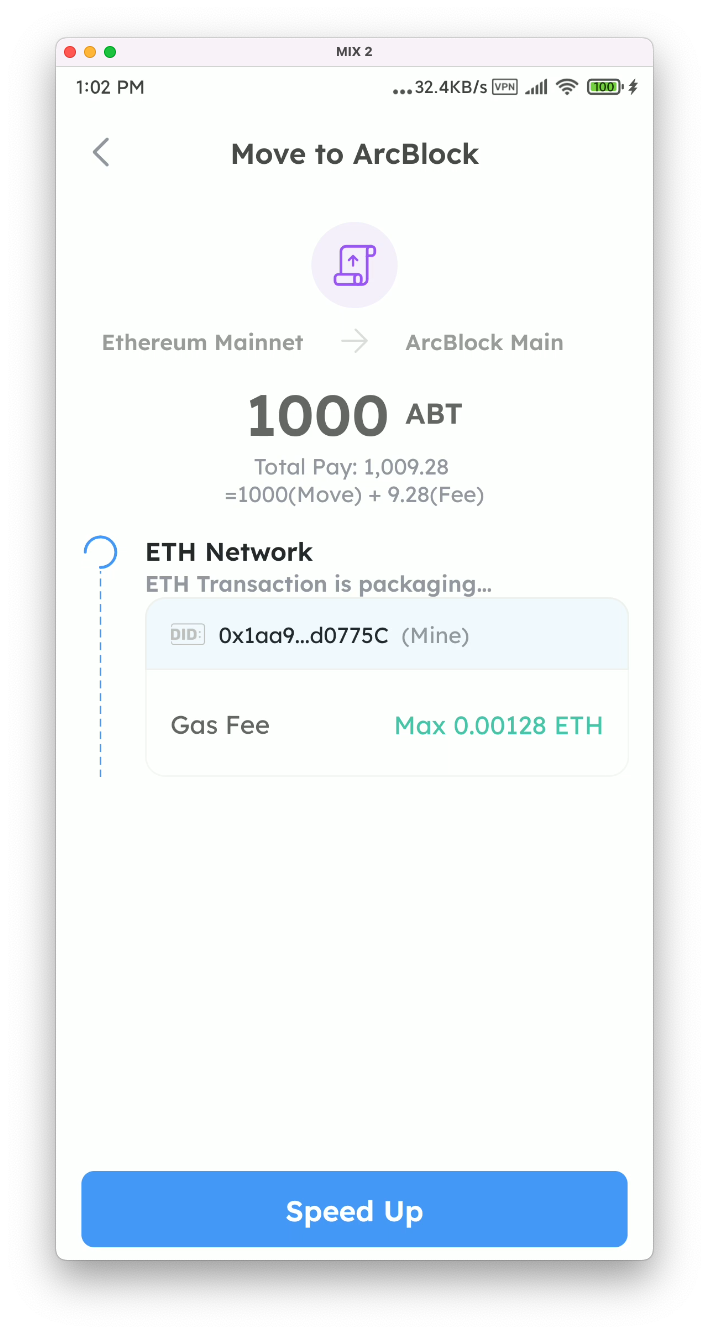The image size is (709, 1334).
Task: Tap the cellular signal strength icon
Action: click(x=534, y=87)
